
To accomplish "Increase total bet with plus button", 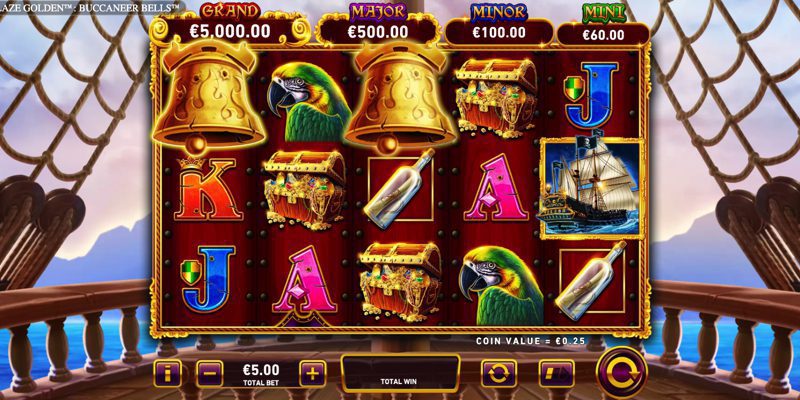I will coord(313,374).
